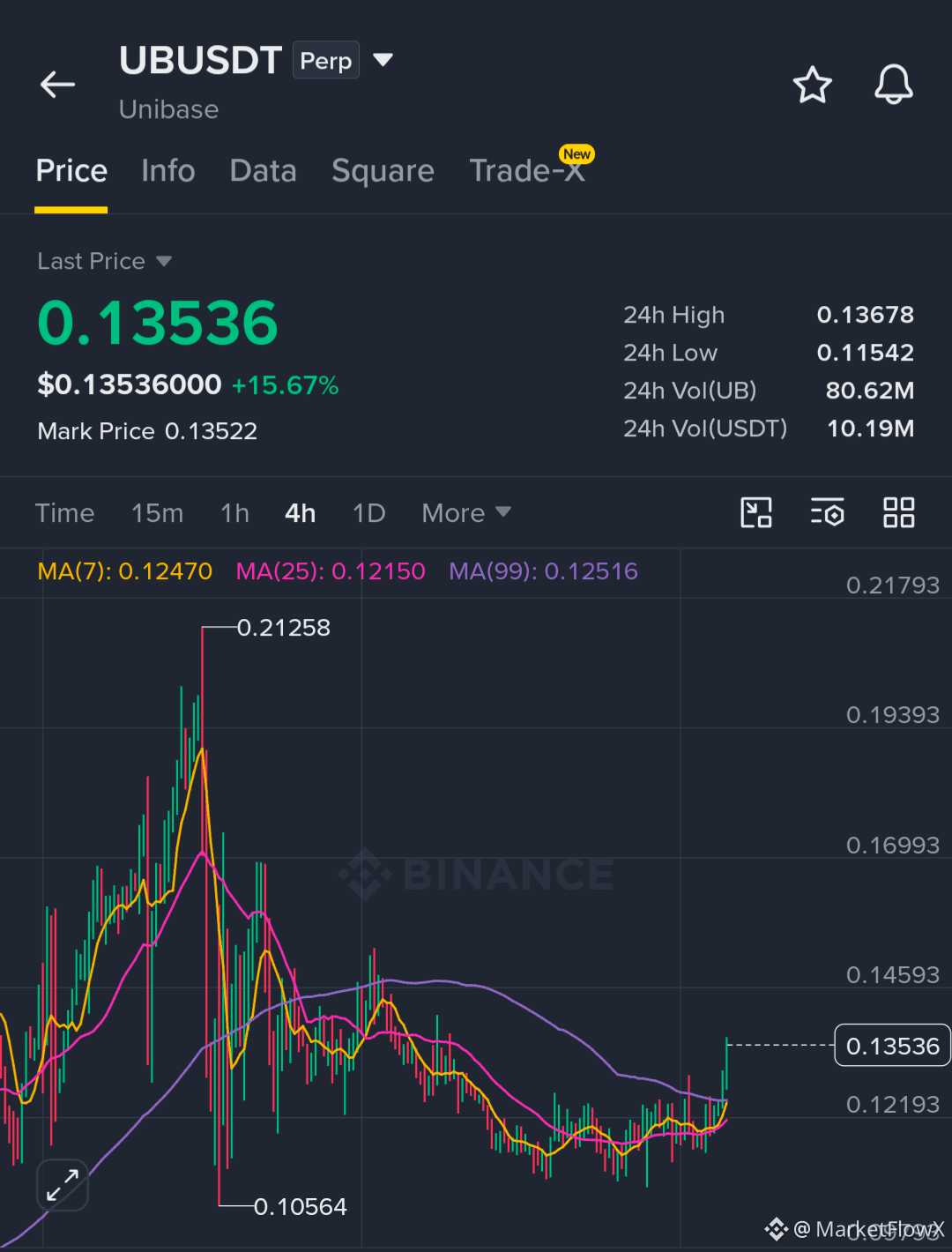Viewport: 952px width, 1252px height.
Task: Tap the 0.12193 price axis label
Action: pos(892,1105)
